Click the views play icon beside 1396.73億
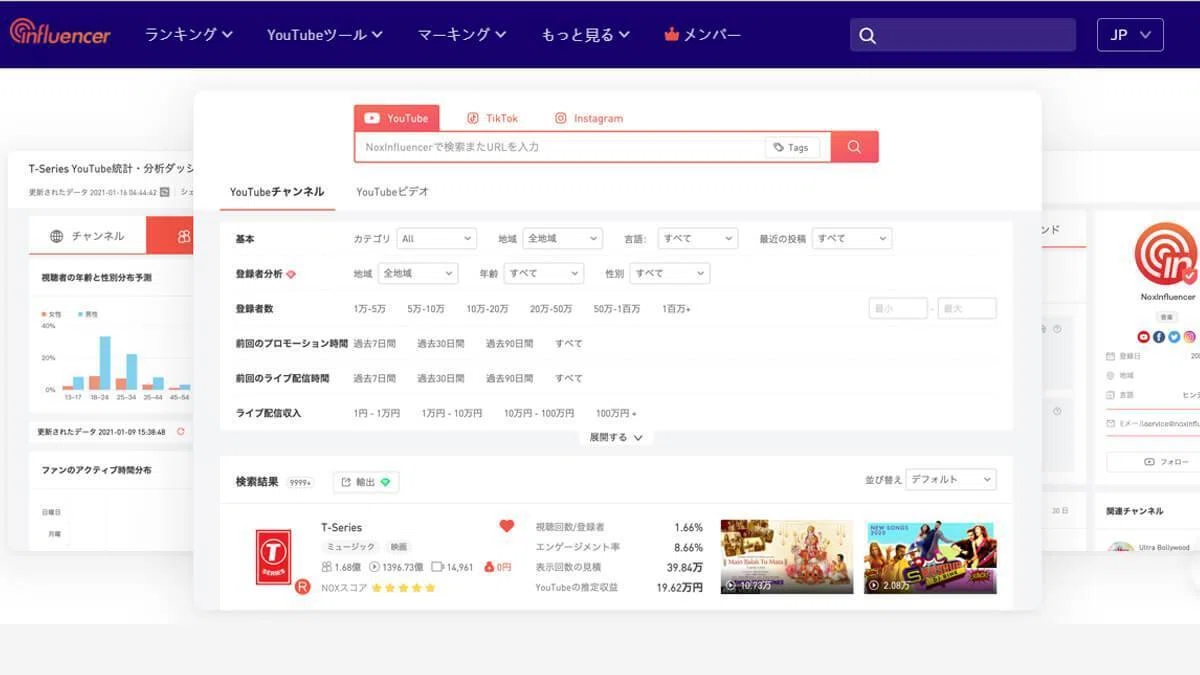This screenshot has width=1200, height=675. point(373,567)
